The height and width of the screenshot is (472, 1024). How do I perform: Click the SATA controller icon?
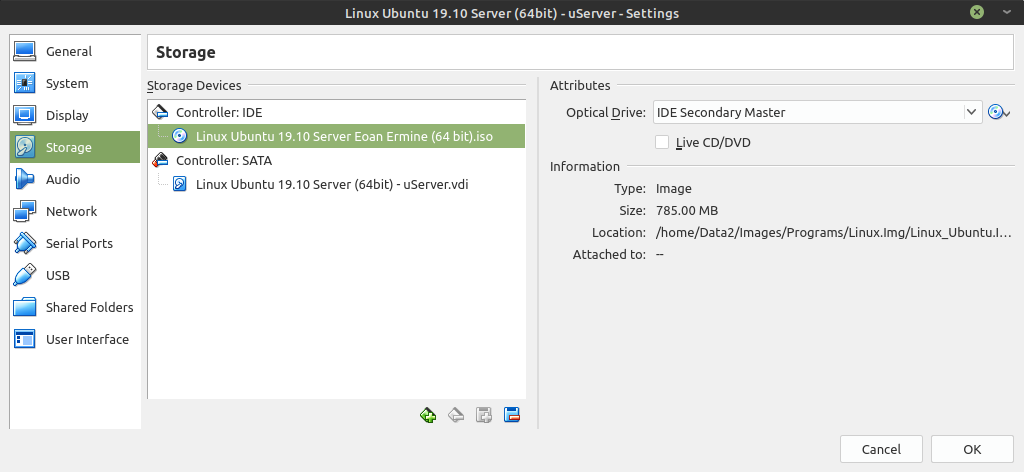click(x=160, y=160)
